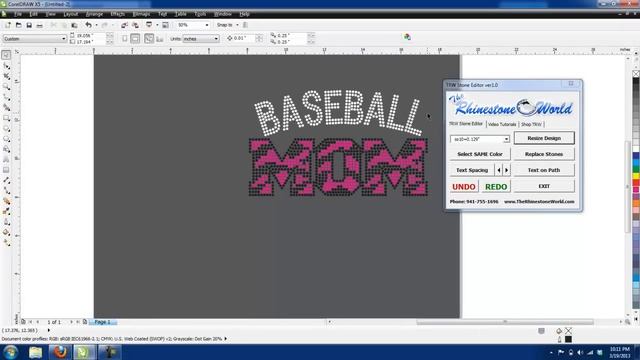Select the Text tool in the toolbox

pos(6,160)
